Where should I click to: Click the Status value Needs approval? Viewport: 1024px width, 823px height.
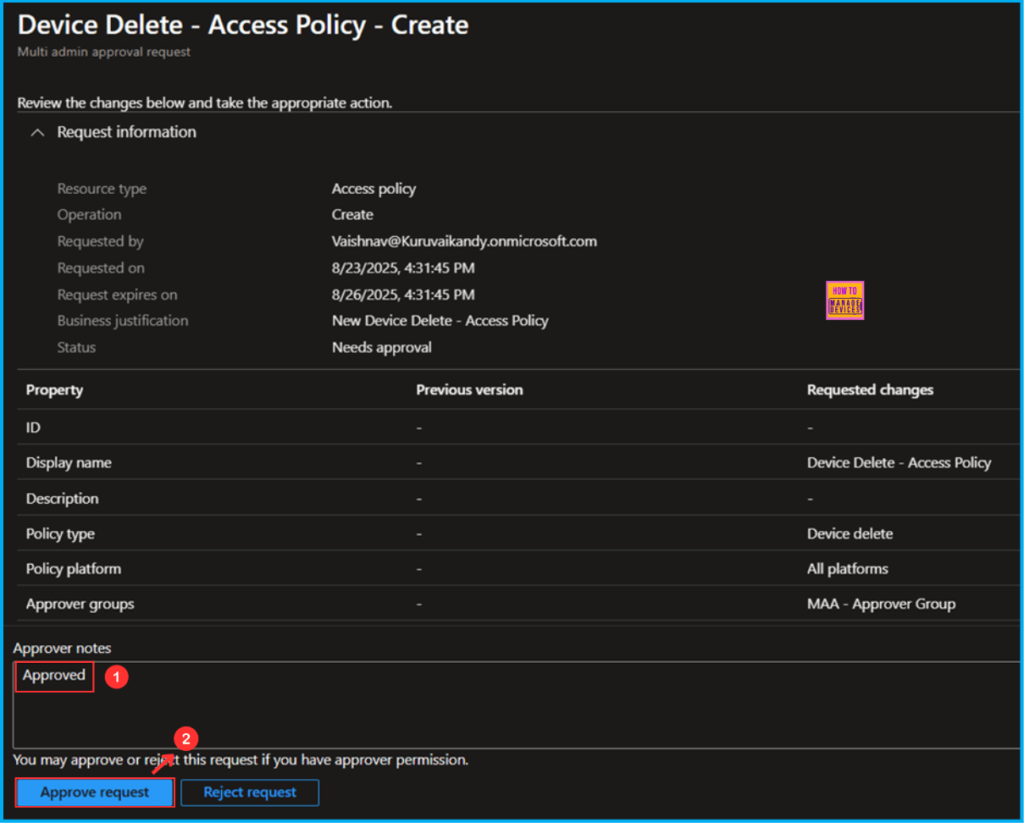click(x=381, y=347)
